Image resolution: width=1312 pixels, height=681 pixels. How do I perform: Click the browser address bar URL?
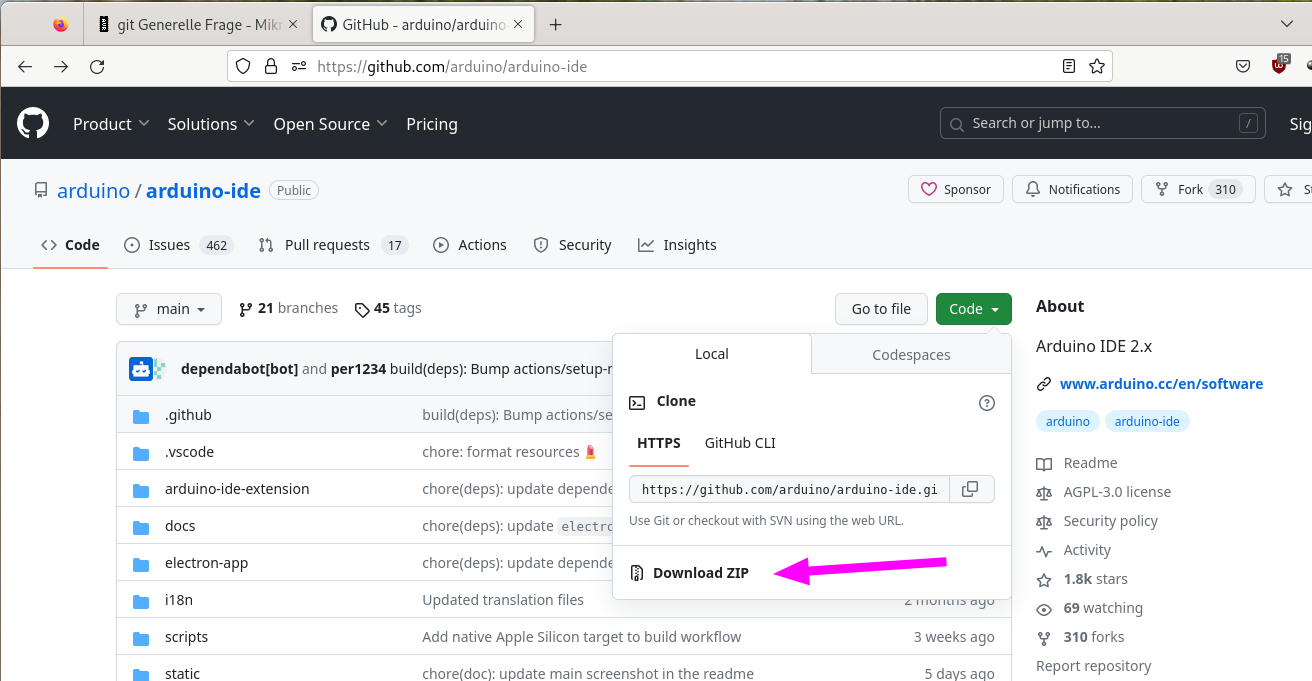pos(452,67)
